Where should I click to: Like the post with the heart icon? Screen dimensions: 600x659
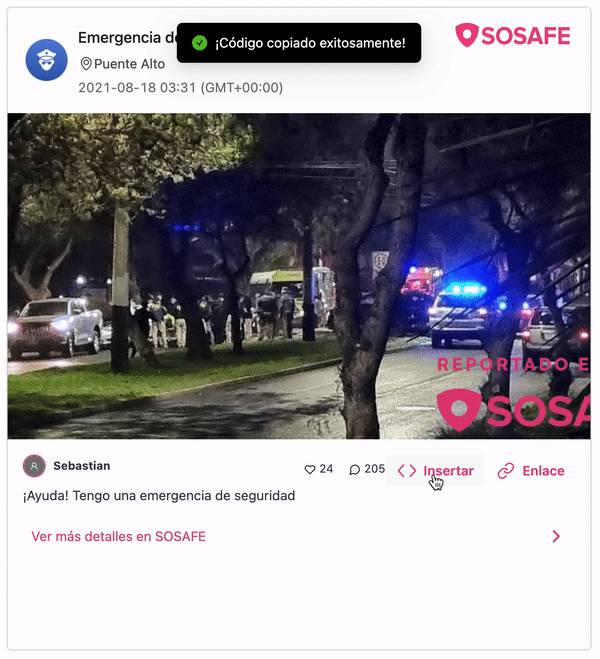pos(310,469)
